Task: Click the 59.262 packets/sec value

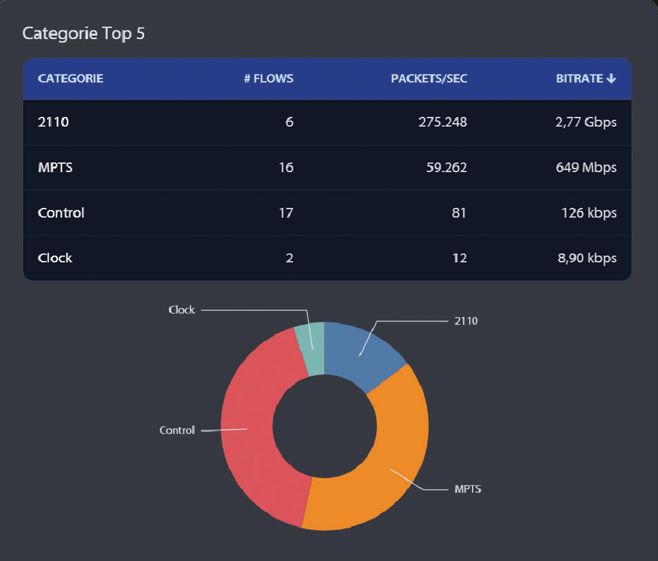Action: tap(441, 168)
